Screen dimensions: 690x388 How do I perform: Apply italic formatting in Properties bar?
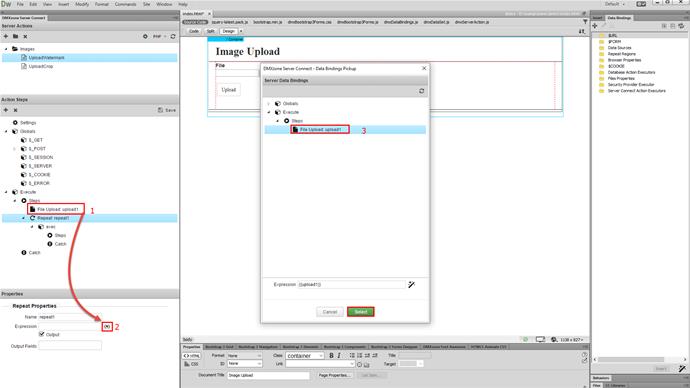[339, 355]
